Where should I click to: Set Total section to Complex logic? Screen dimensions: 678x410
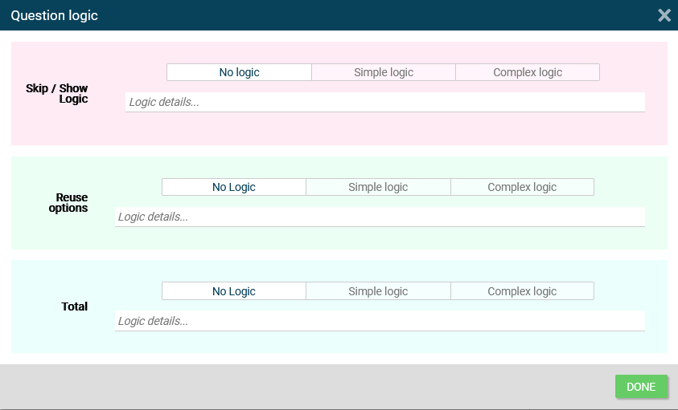click(x=522, y=291)
